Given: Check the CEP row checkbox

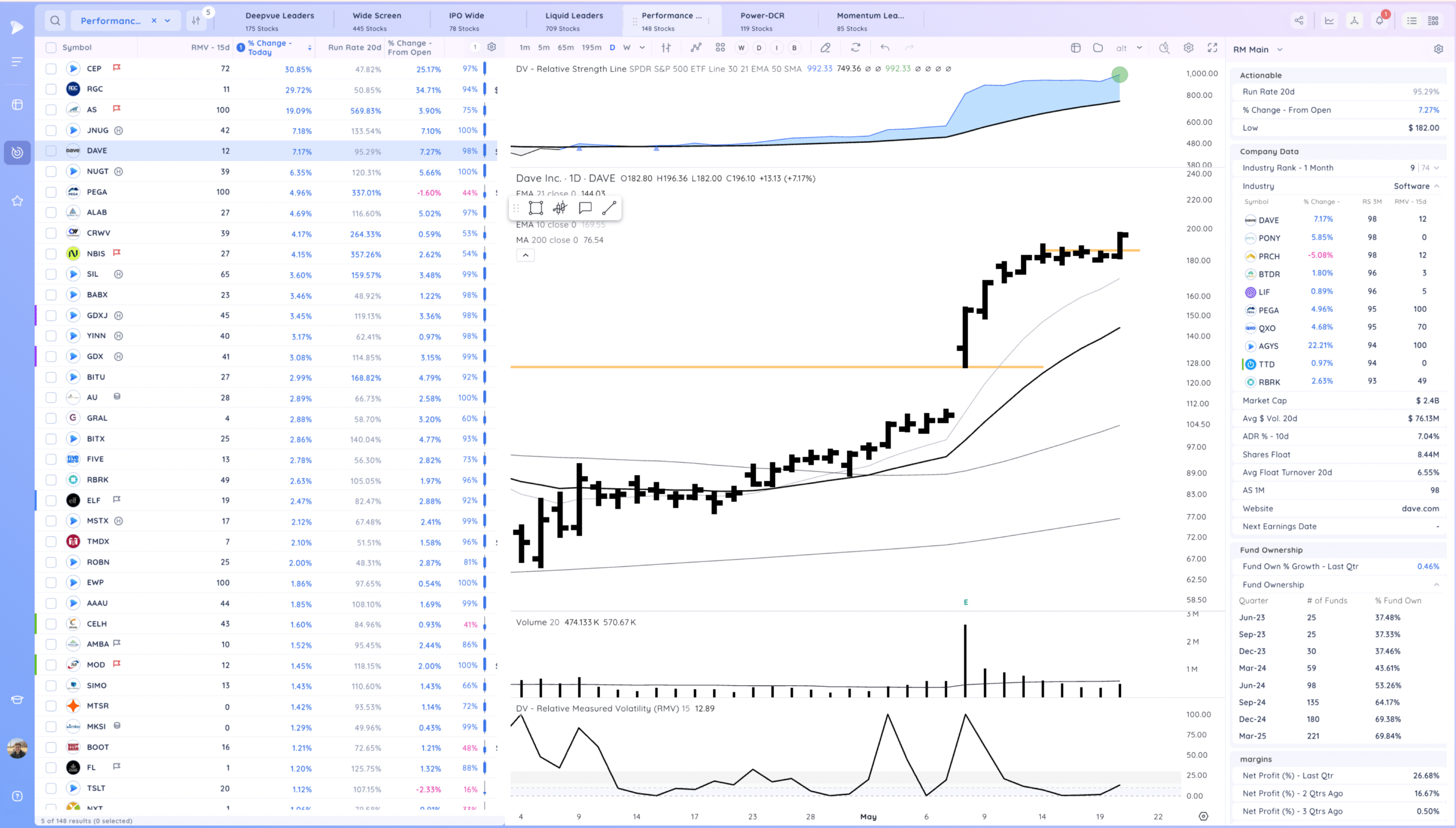Looking at the screenshot, I should pyautogui.click(x=51, y=69).
